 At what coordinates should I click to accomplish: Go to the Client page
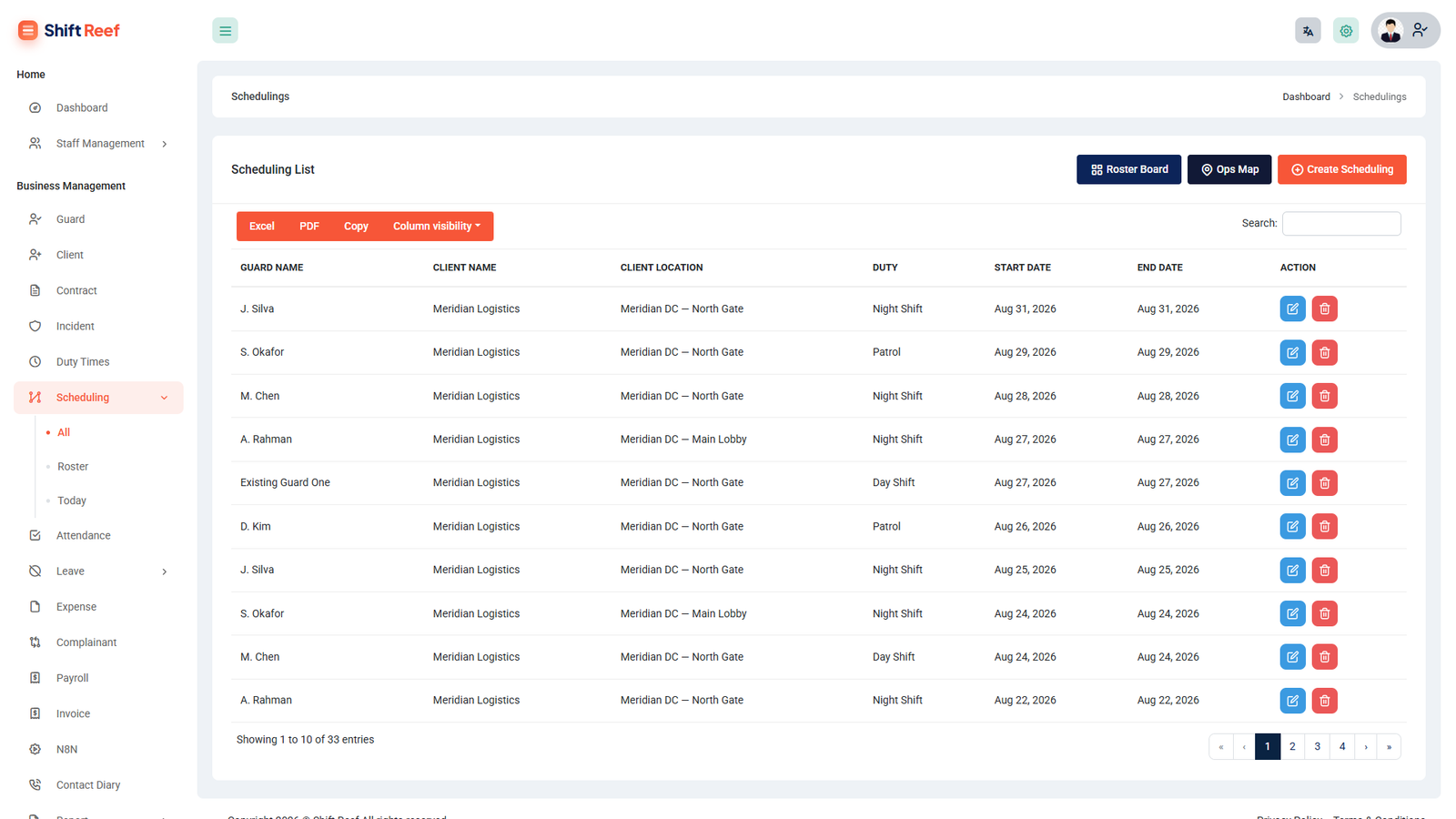pos(98,255)
